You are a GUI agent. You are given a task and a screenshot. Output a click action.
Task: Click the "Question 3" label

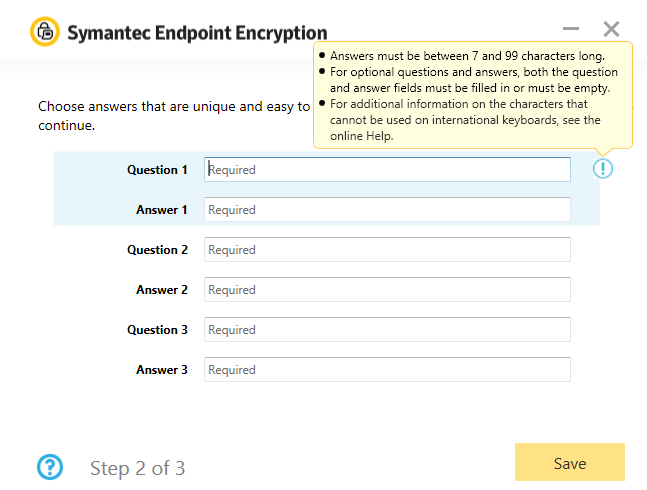click(157, 330)
